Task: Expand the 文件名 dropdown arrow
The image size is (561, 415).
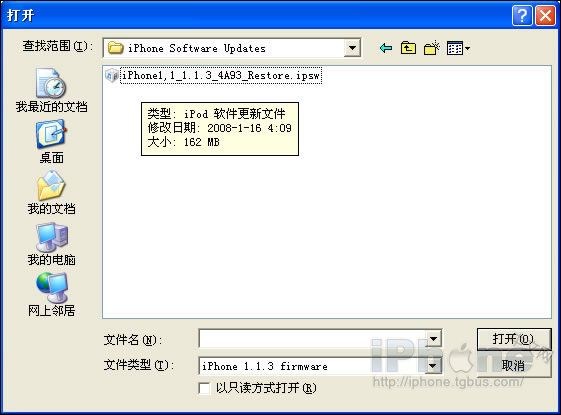Action: [x=433, y=339]
